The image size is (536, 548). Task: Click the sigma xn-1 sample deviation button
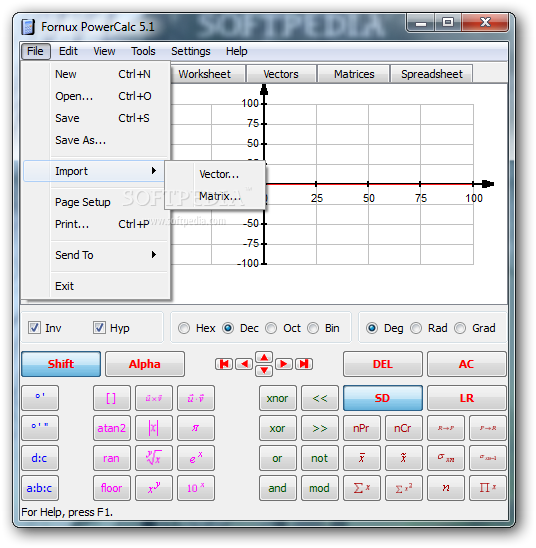(488, 458)
